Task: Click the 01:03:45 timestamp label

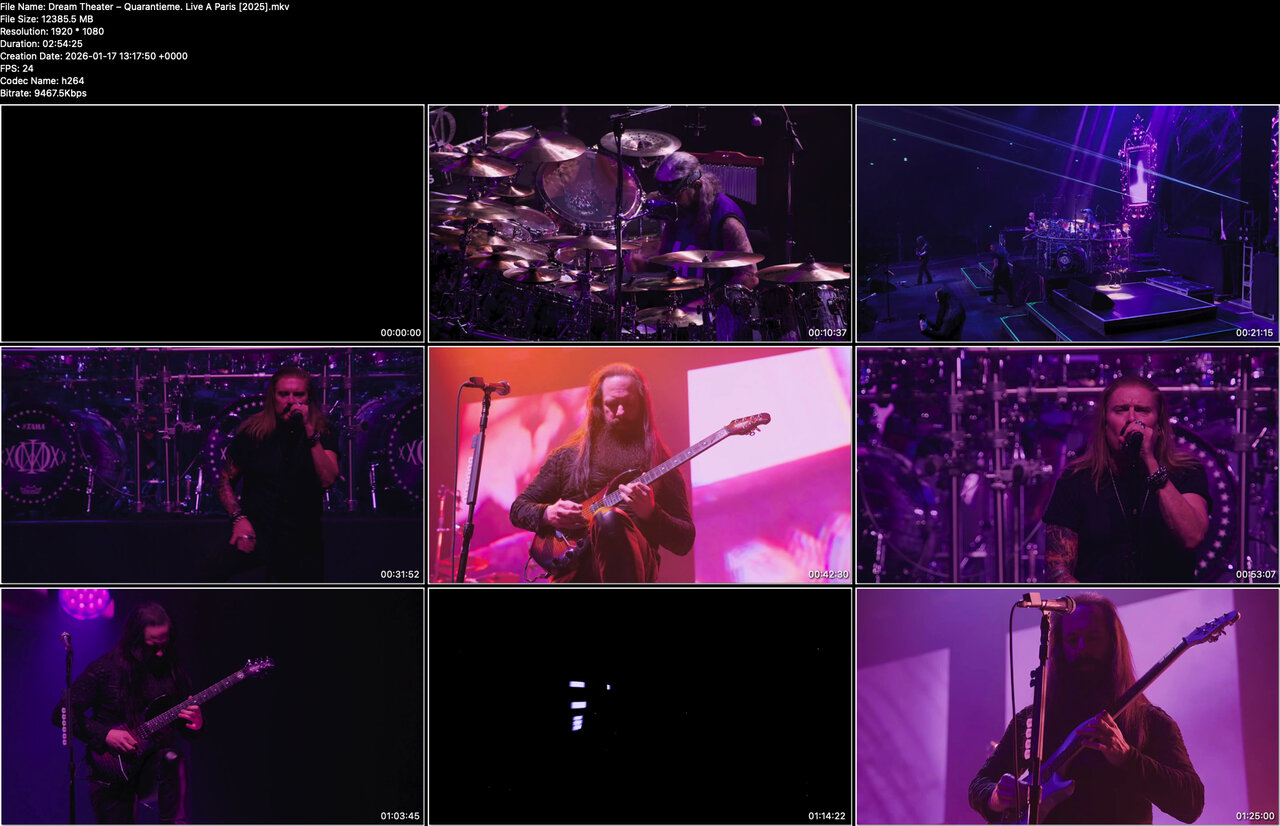Action: click(400, 816)
